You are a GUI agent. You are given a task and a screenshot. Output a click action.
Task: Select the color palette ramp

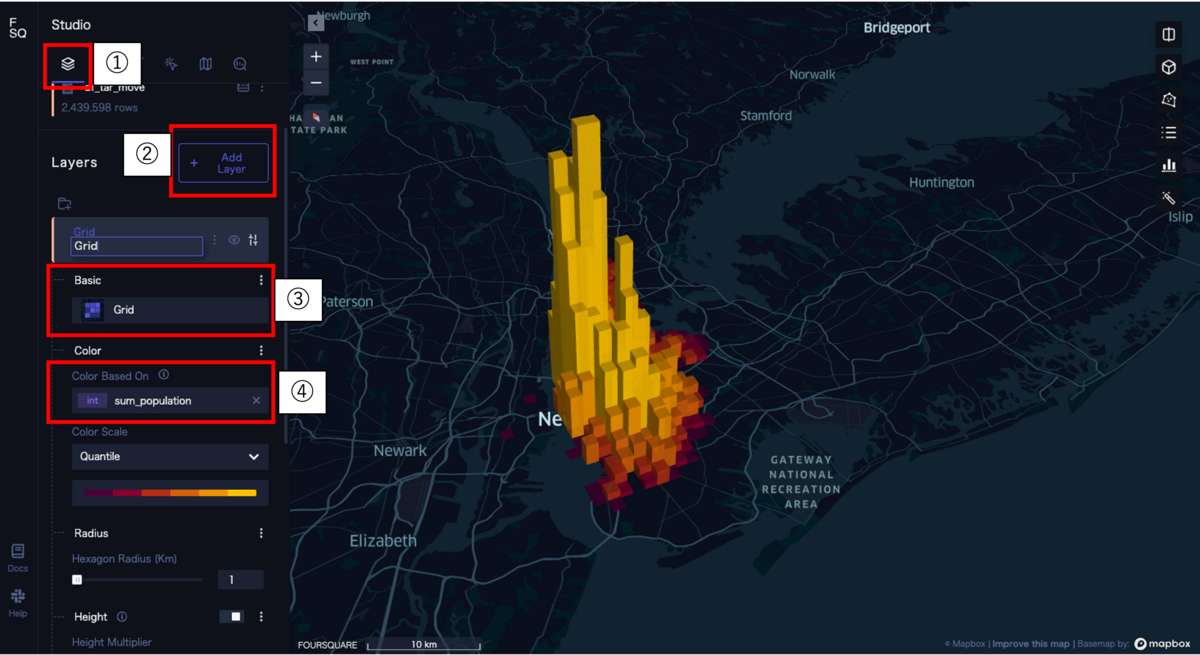point(170,492)
